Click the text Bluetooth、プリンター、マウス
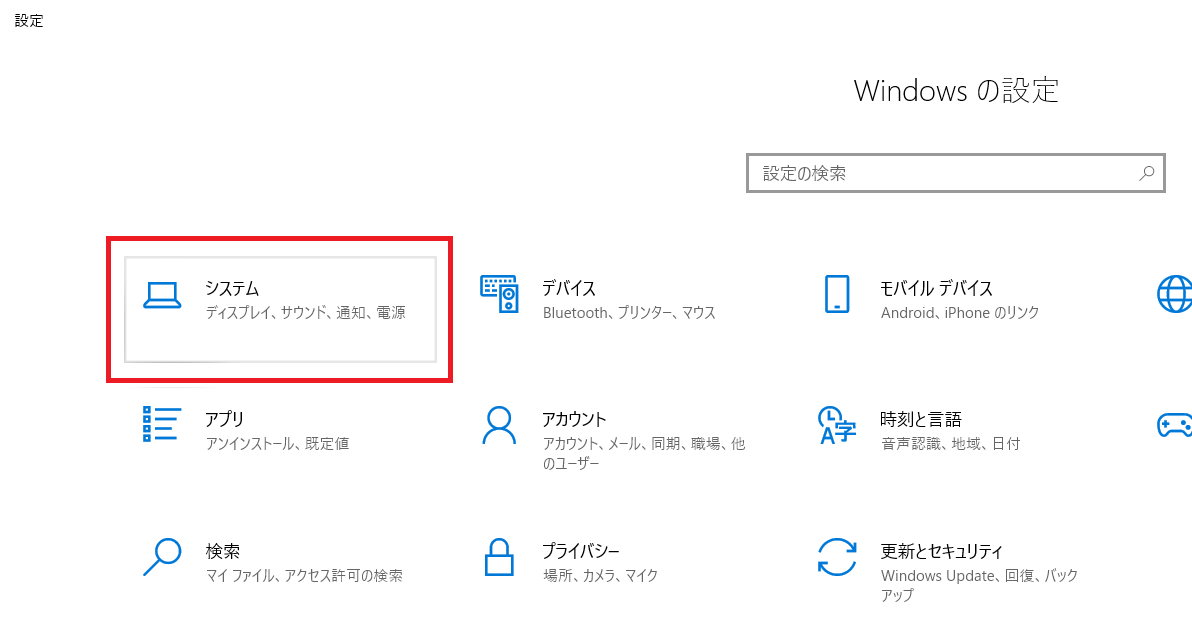The width and height of the screenshot is (1192, 636). pos(629,312)
